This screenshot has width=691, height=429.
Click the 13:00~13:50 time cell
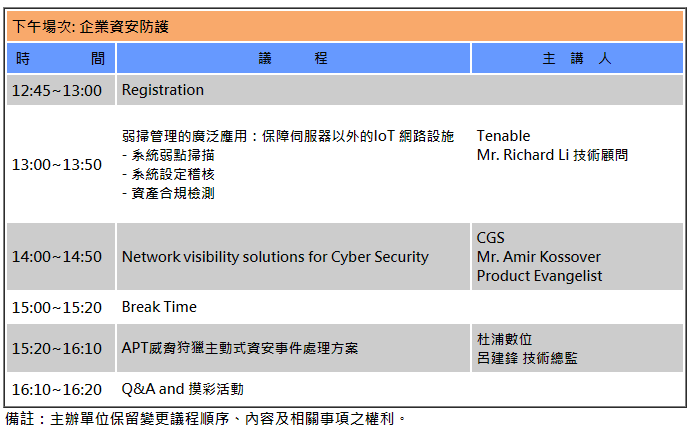[x=57, y=164]
